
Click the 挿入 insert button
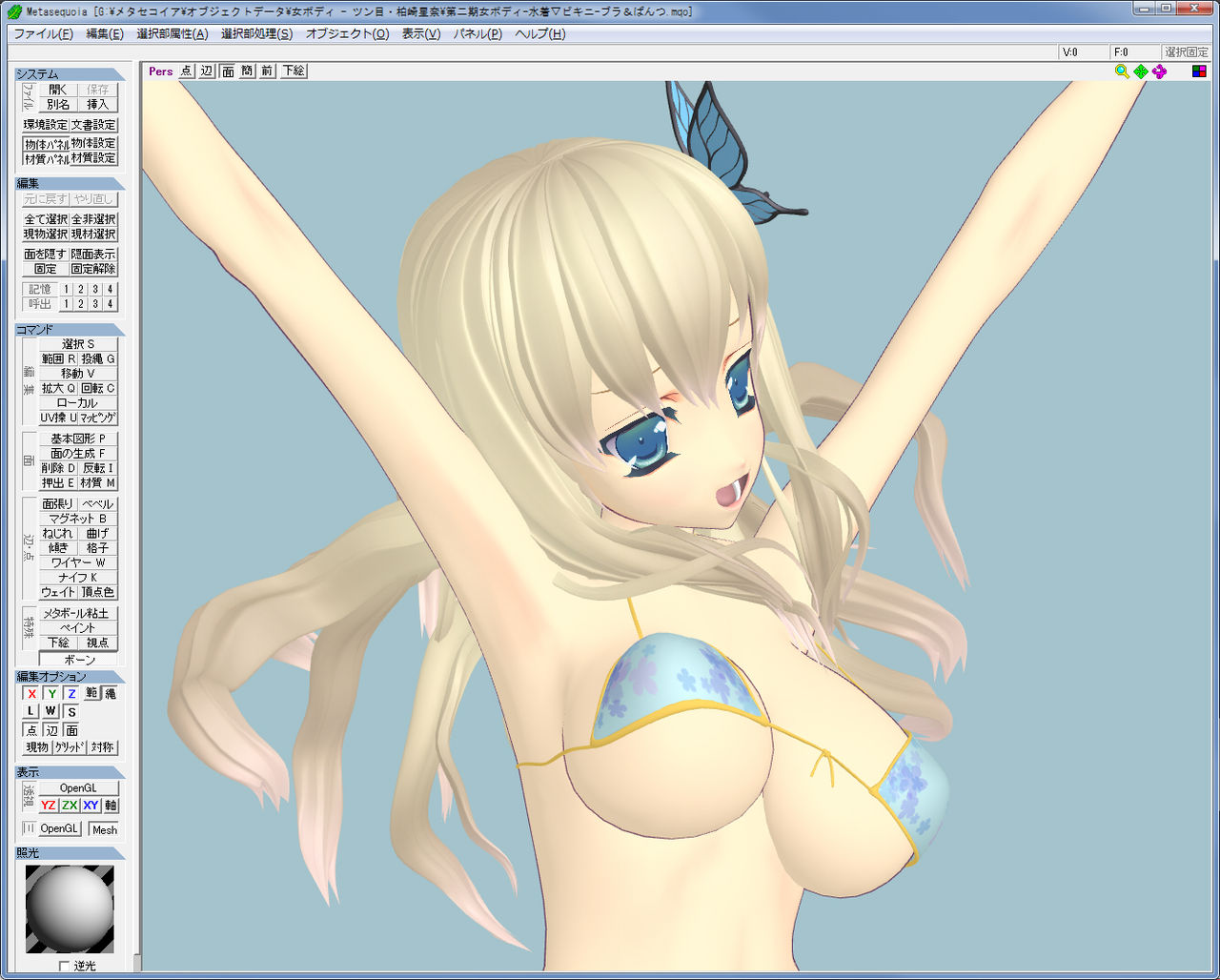click(x=98, y=105)
